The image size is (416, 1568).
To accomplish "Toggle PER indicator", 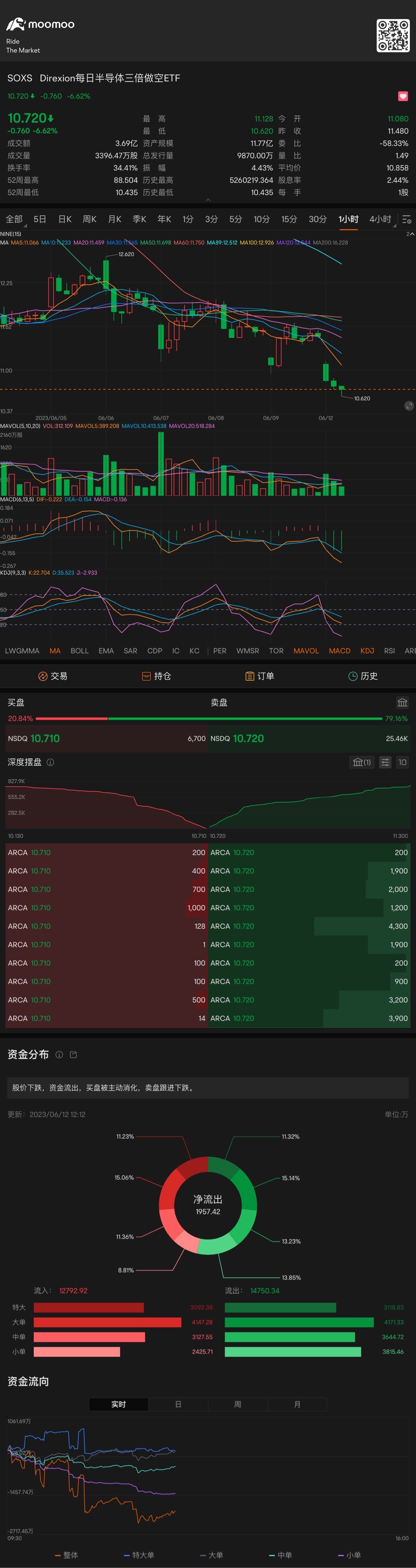I will [220, 651].
